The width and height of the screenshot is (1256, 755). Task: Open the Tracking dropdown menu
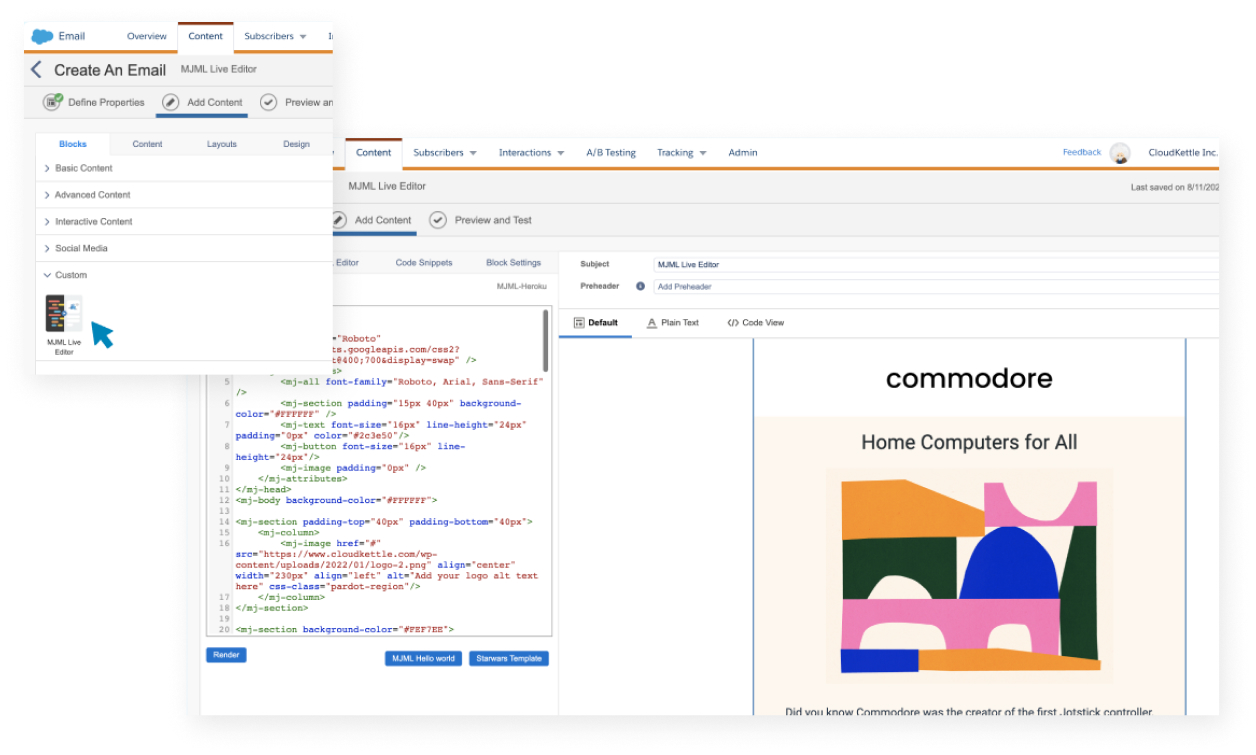click(x=682, y=153)
